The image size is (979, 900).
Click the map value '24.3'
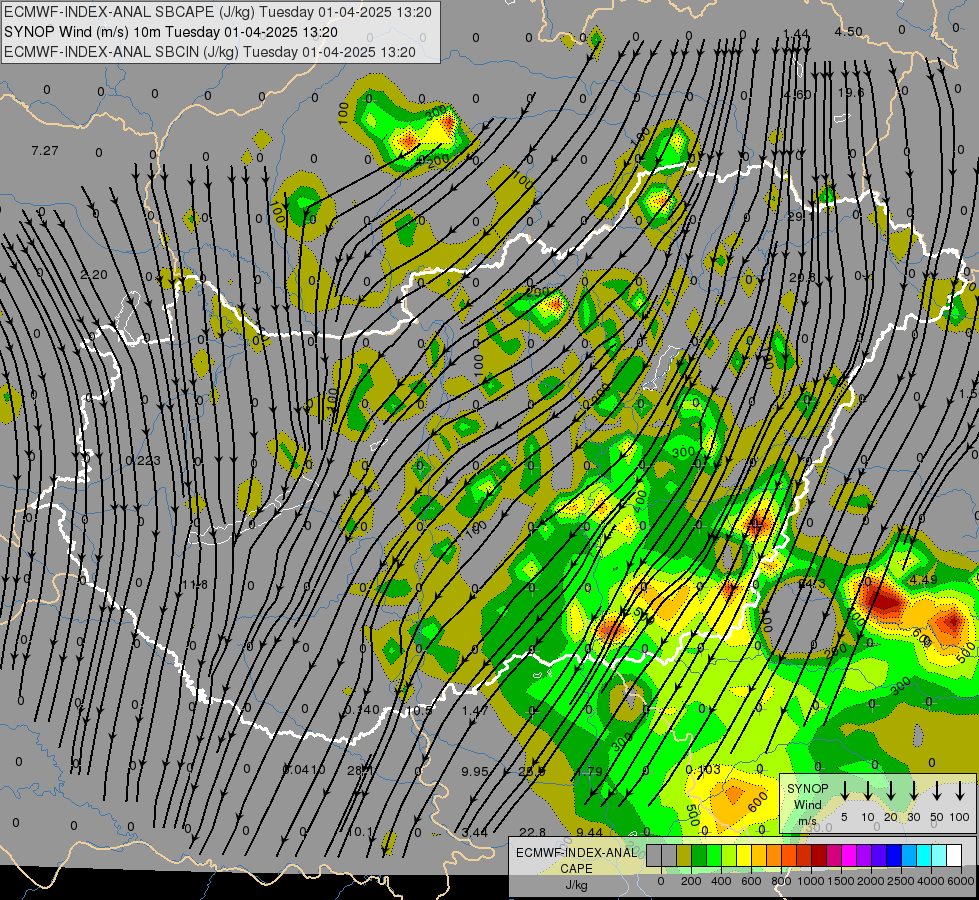812,583
